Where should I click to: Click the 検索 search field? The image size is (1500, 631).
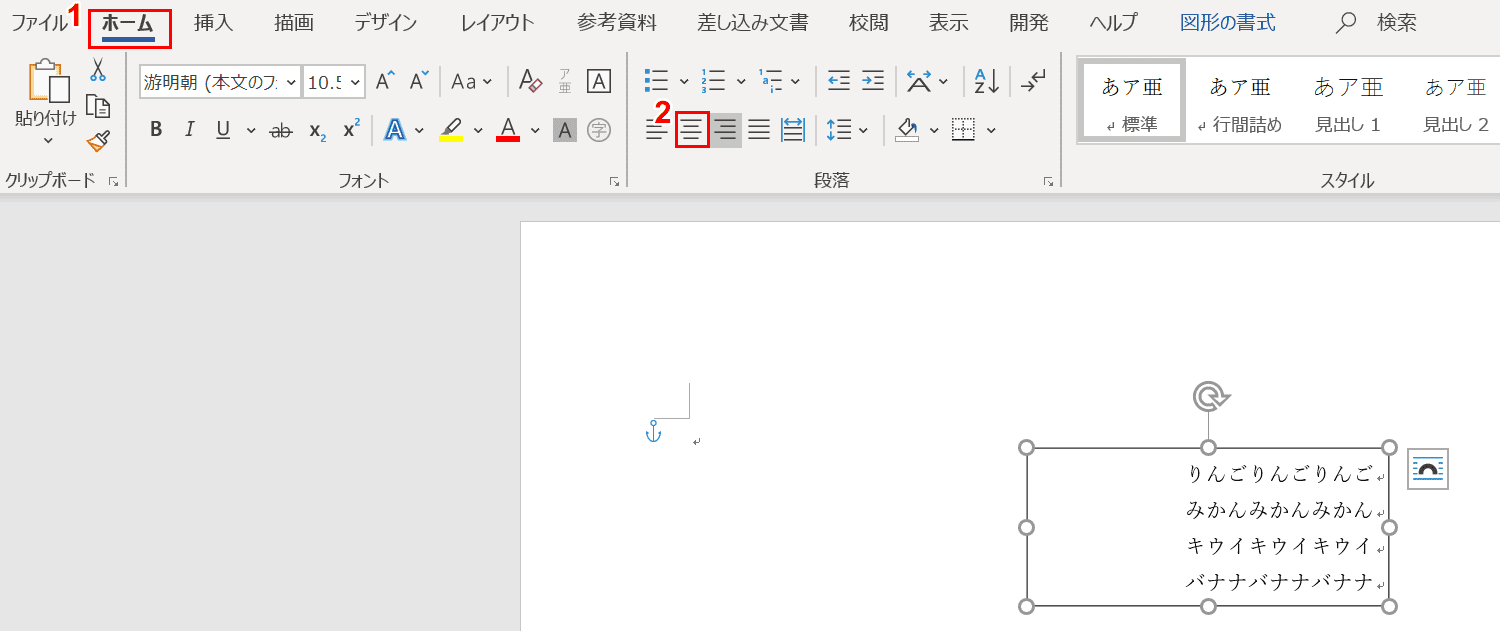point(1396,23)
